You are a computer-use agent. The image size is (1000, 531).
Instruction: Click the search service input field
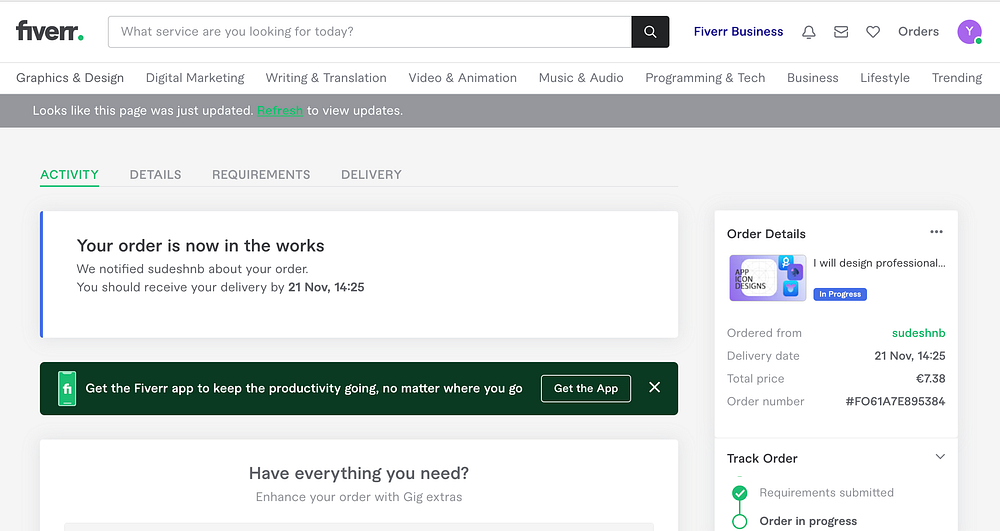370,32
